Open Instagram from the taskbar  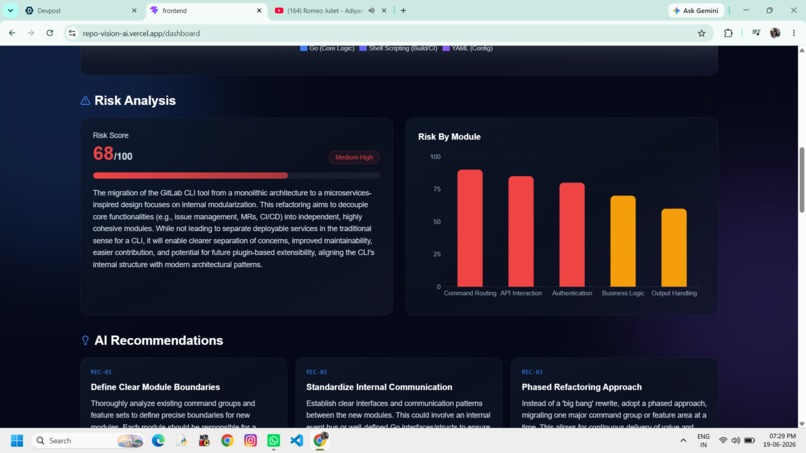[x=250, y=441]
